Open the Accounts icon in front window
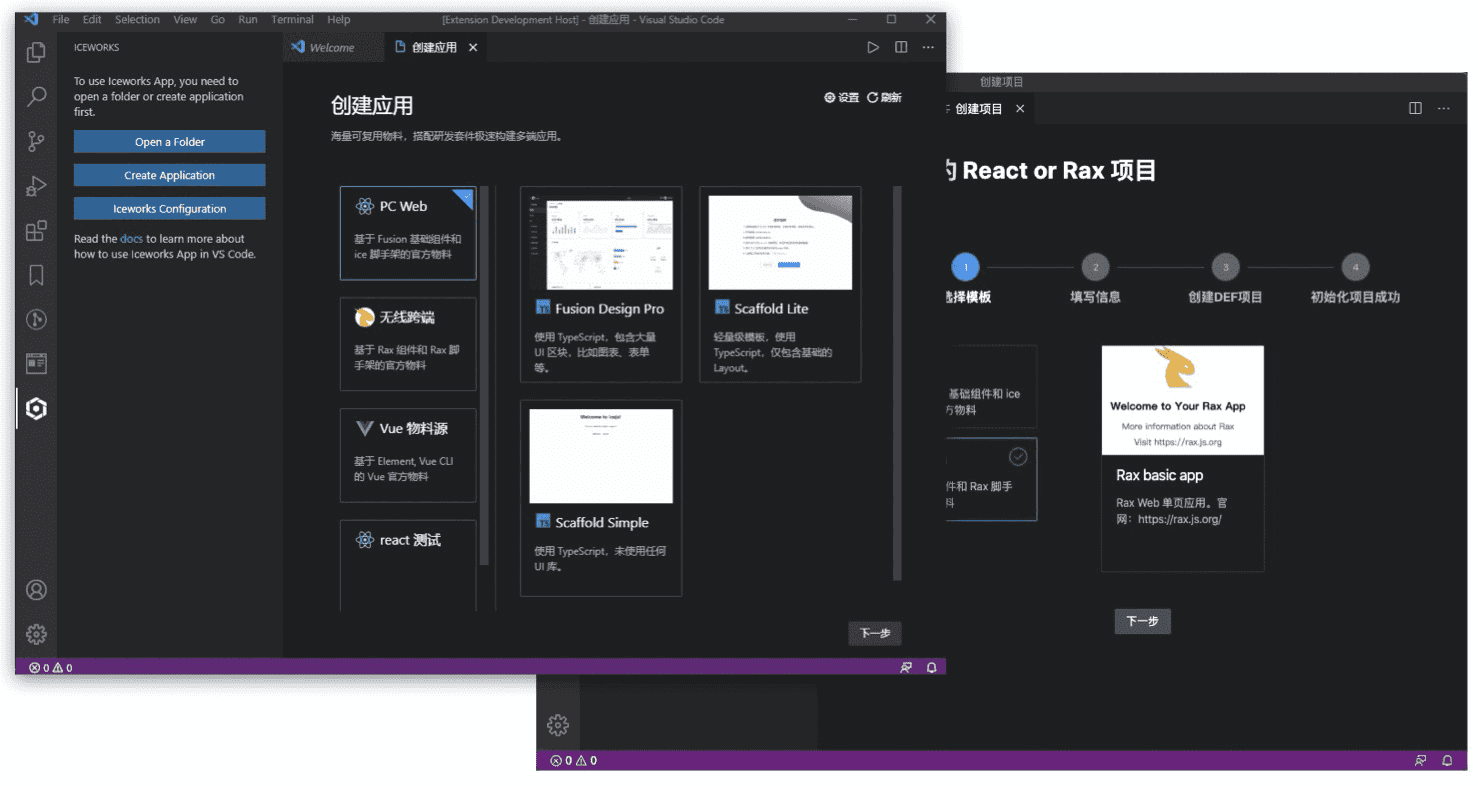Viewport: 1478px width, 786px height. click(x=36, y=590)
